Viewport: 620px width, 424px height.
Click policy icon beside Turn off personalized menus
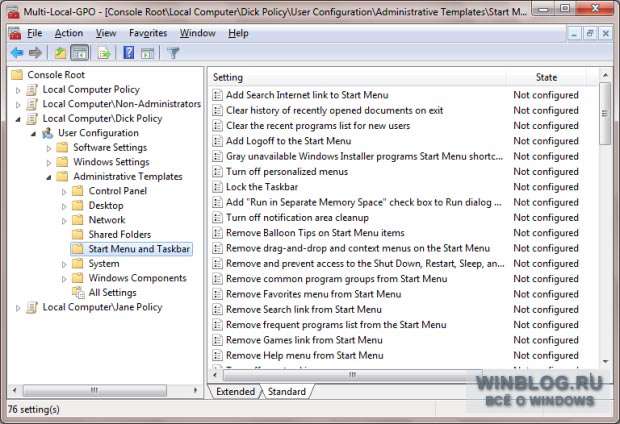point(217,172)
